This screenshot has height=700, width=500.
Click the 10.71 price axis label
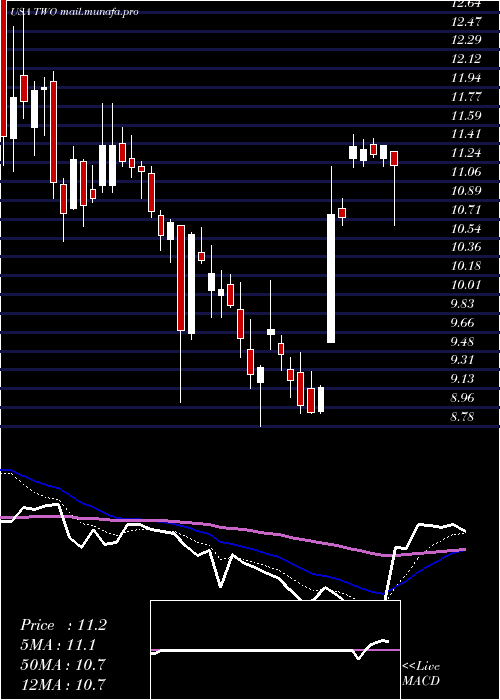466,209
